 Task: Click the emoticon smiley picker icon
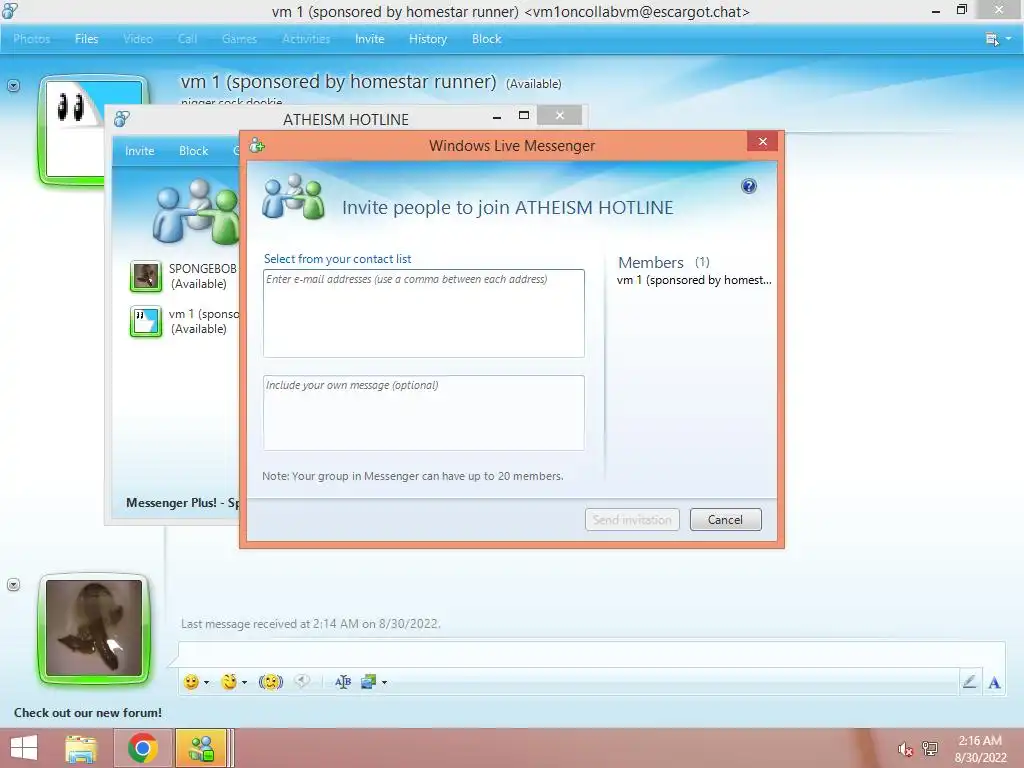[x=191, y=682]
